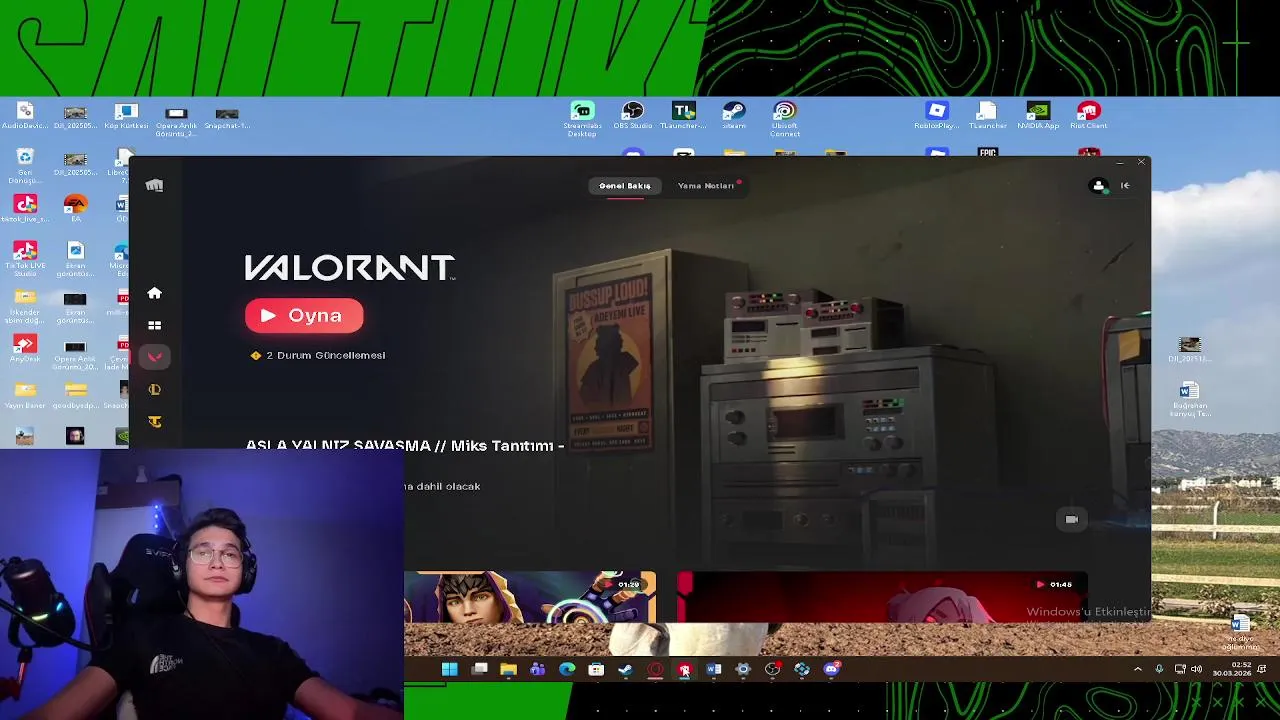
Task: Open File Explorer from the taskbar
Action: (x=508, y=669)
